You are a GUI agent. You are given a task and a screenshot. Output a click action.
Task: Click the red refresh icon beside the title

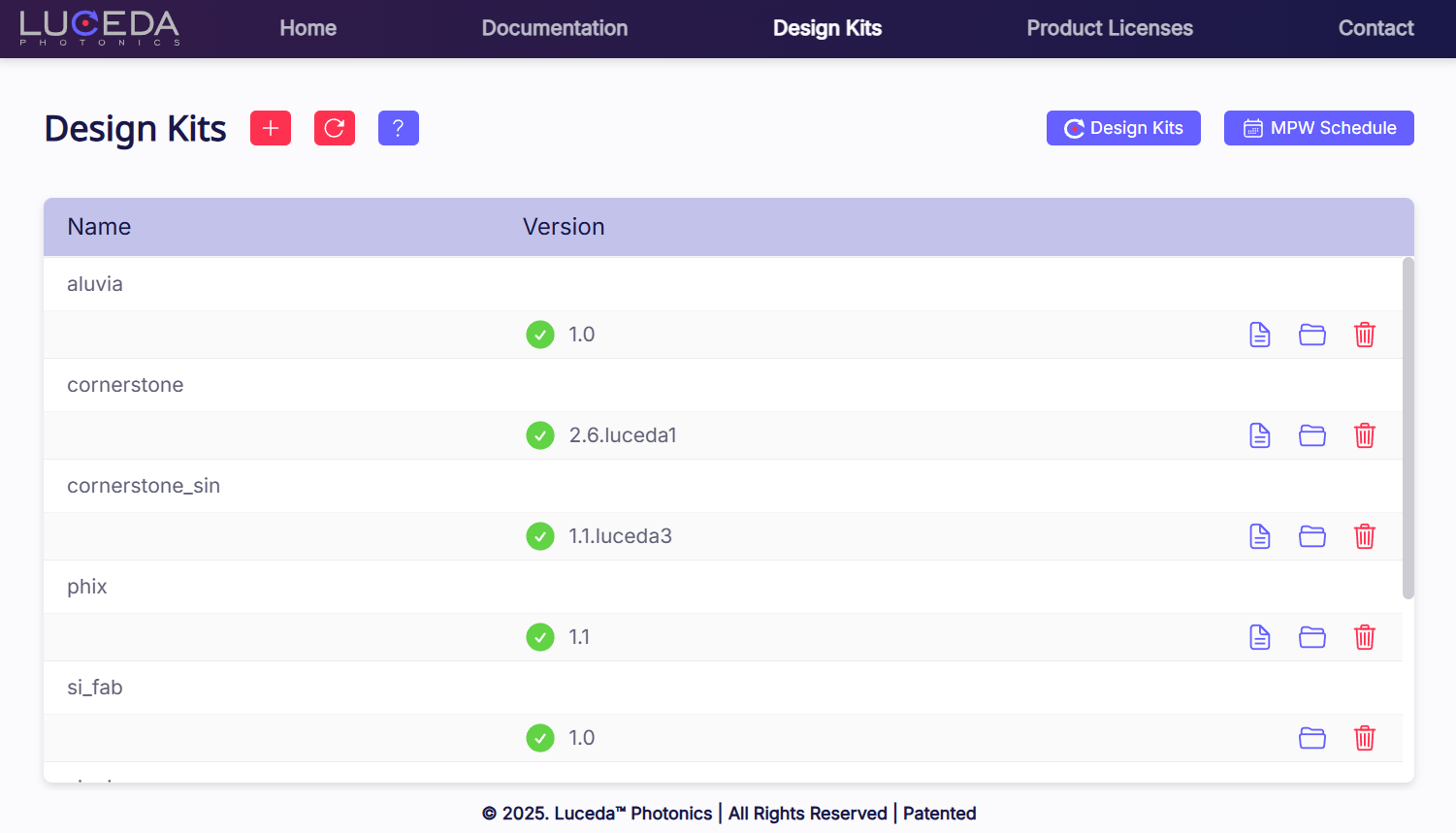(335, 128)
